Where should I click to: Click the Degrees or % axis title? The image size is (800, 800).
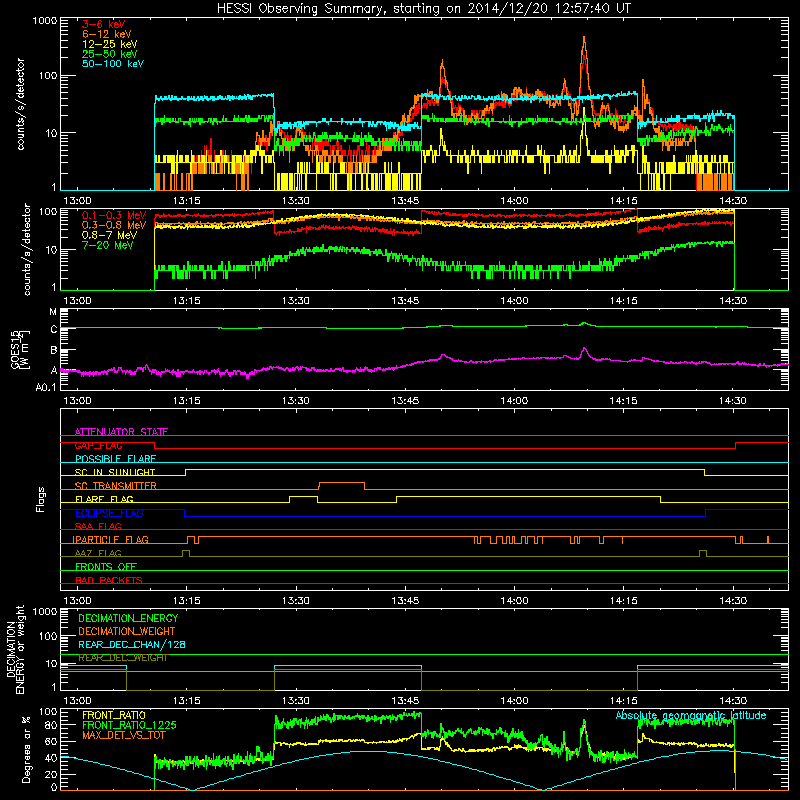tap(26, 750)
